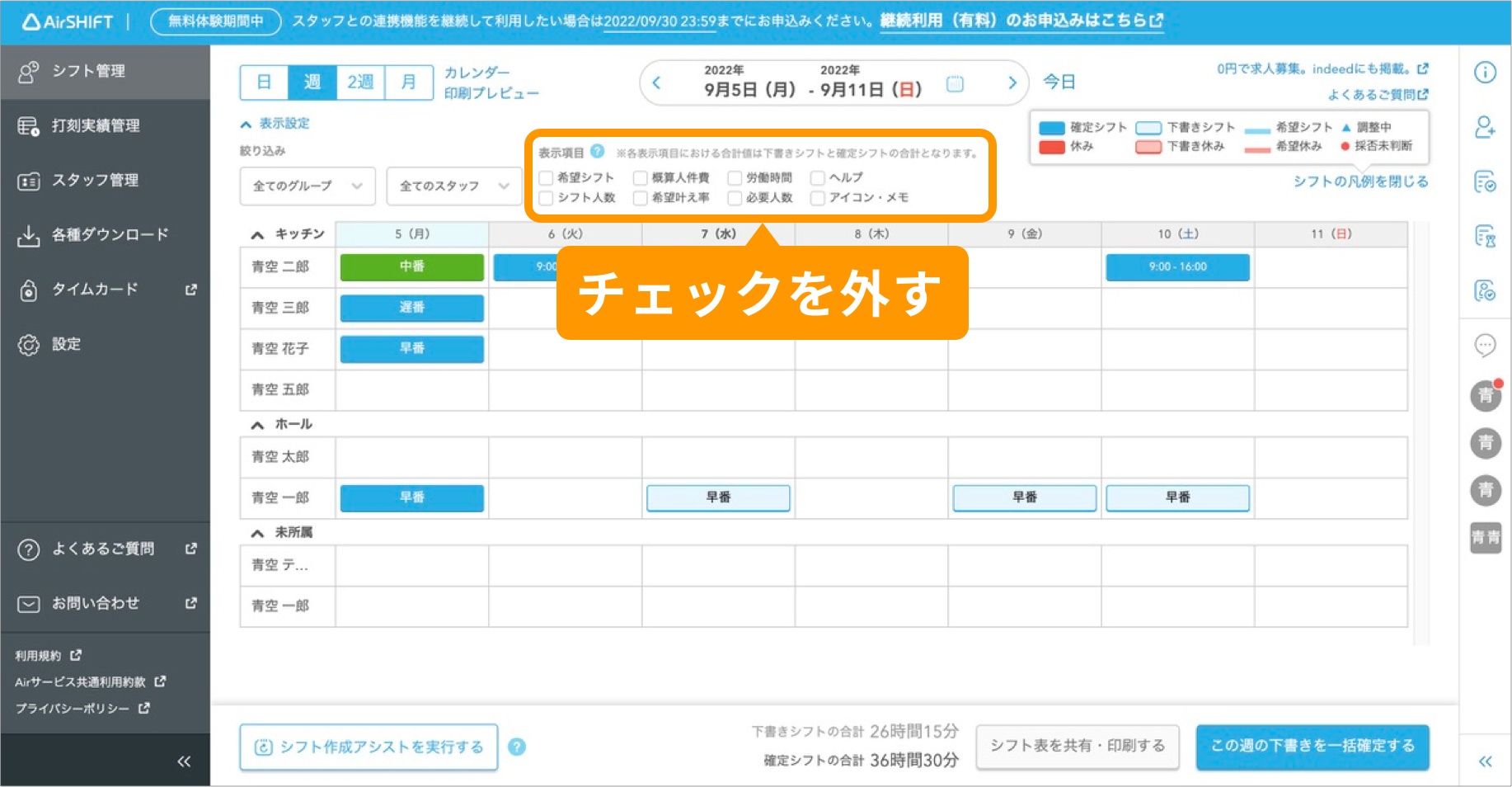The height and width of the screenshot is (787, 1512).
Task: Check the 労働時間 display option
Action: pyautogui.click(x=735, y=177)
